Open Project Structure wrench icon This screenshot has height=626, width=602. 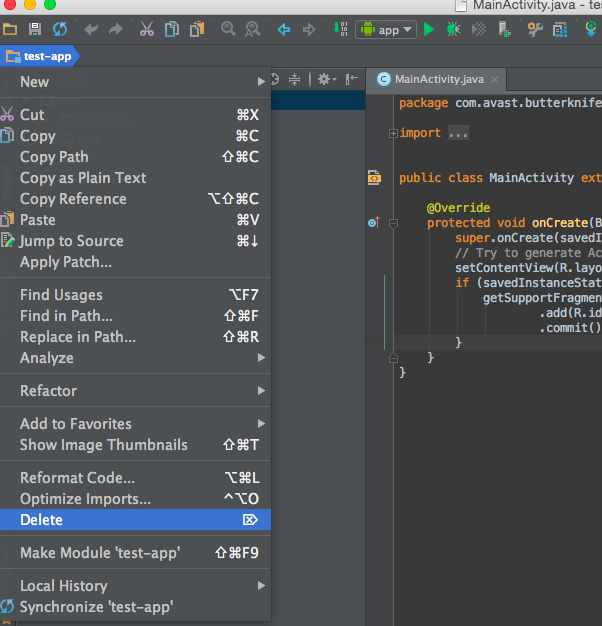535,29
